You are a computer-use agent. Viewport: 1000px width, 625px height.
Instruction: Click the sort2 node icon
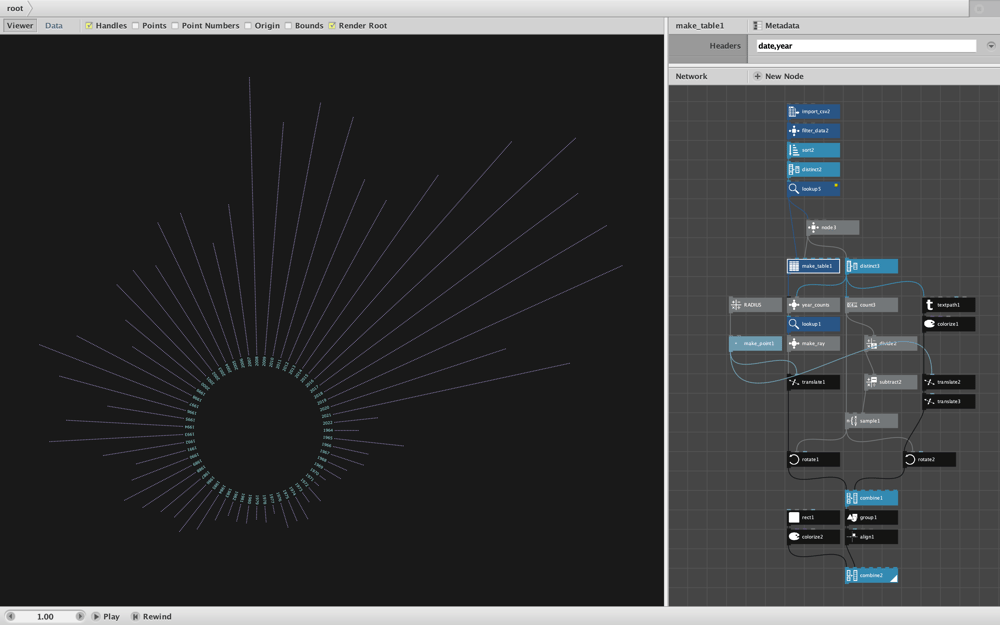click(793, 151)
